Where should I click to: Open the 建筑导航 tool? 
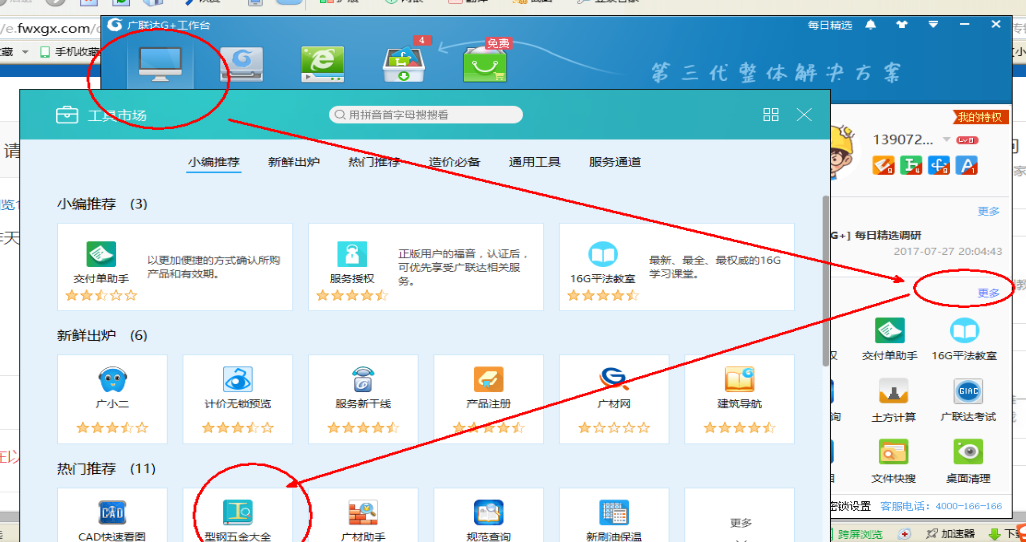(x=739, y=399)
